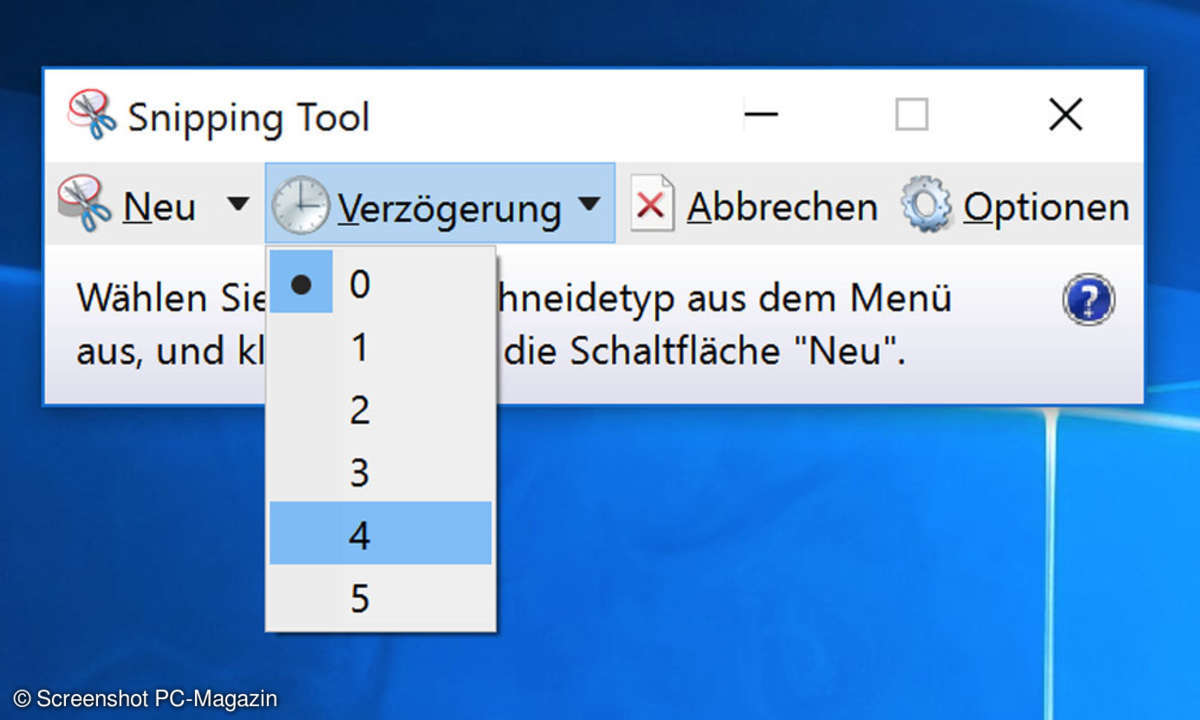Open the dropdown arrow next to Neu
Screen dimensions: 1200x720
point(237,205)
